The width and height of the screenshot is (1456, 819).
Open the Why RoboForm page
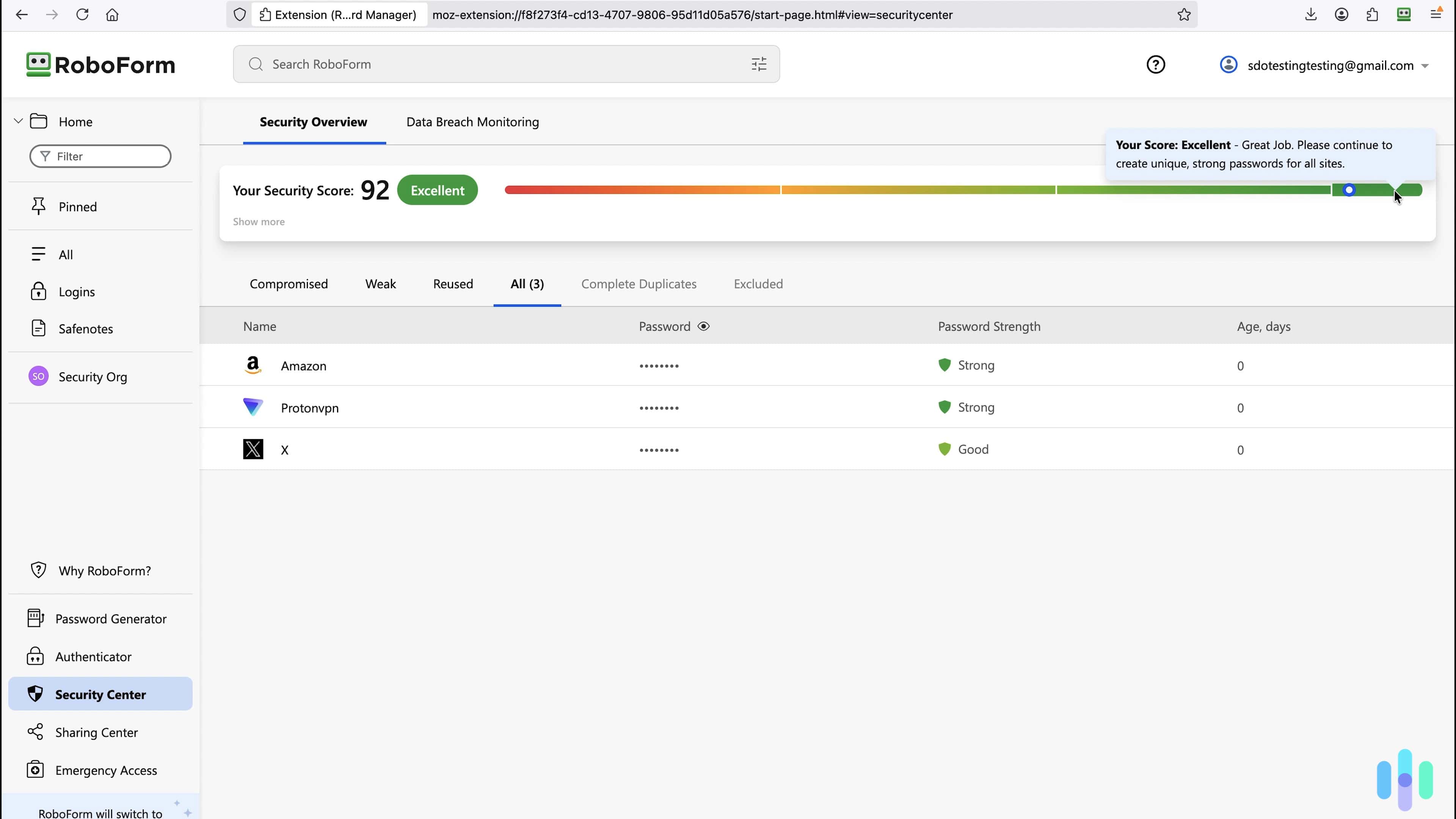(x=104, y=570)
